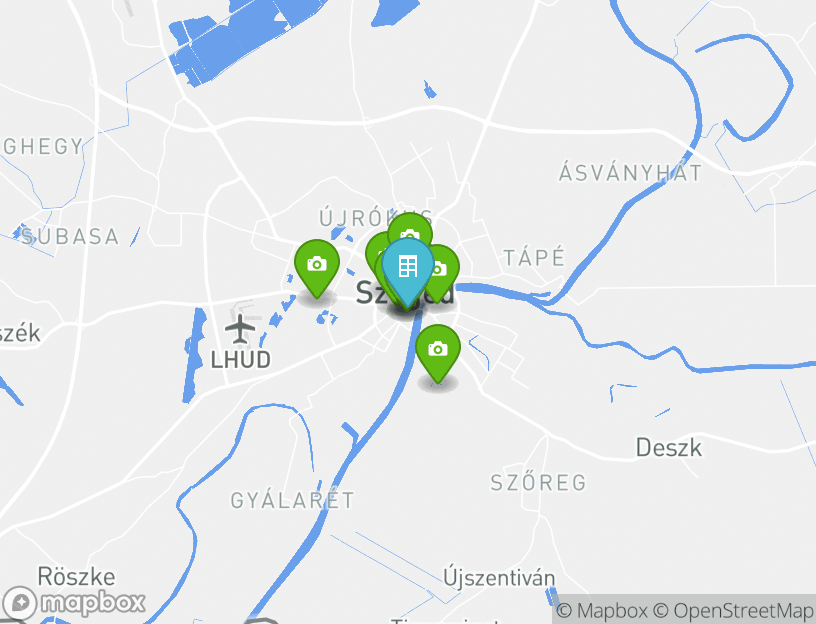Click the GYÁLARÉT district label
The image size is (816, 624).
[292, 500]
